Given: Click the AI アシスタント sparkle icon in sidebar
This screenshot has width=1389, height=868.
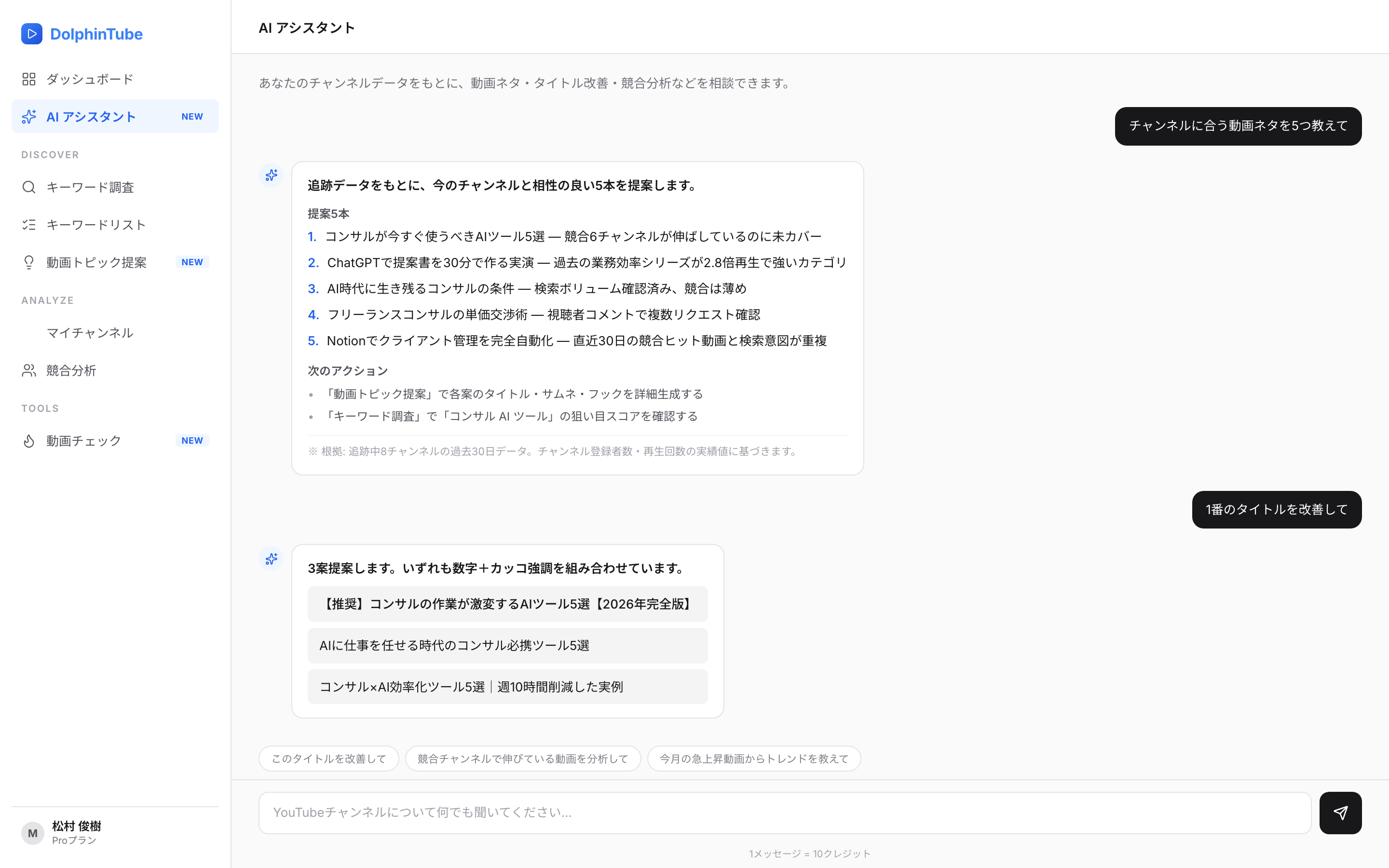Looking at the screenshot, I should (29, 117).
